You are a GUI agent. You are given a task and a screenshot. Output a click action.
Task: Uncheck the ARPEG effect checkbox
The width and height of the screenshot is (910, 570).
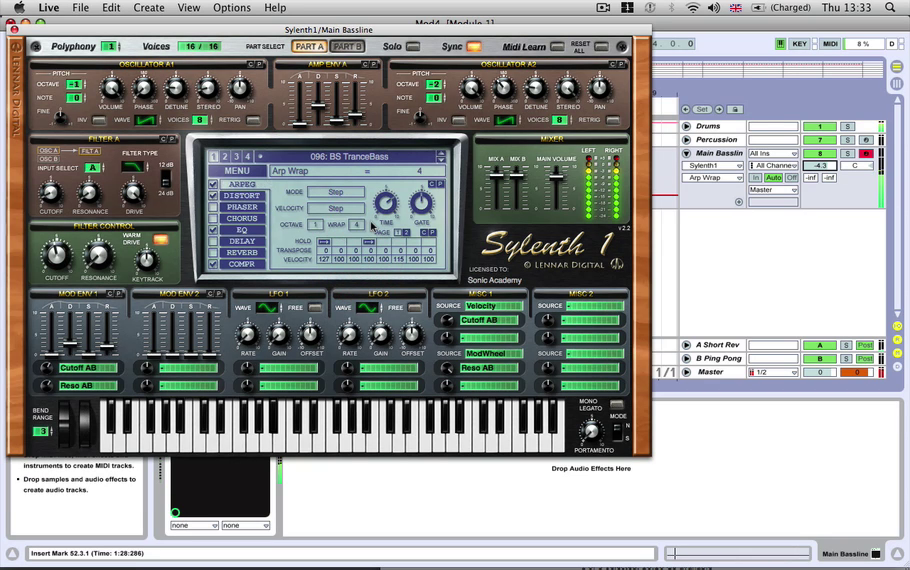[213, 184]
